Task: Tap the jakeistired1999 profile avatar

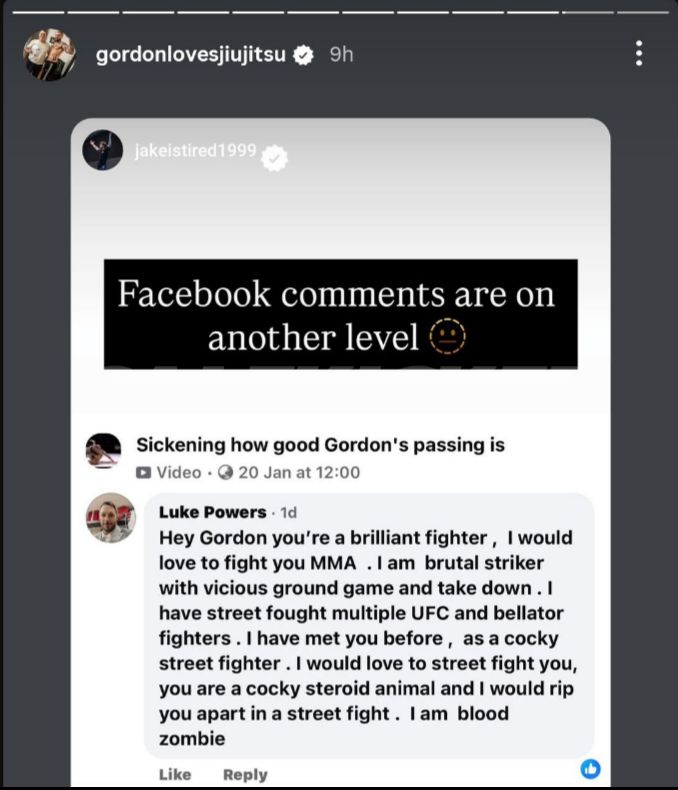Action: (x=103, y=150)
